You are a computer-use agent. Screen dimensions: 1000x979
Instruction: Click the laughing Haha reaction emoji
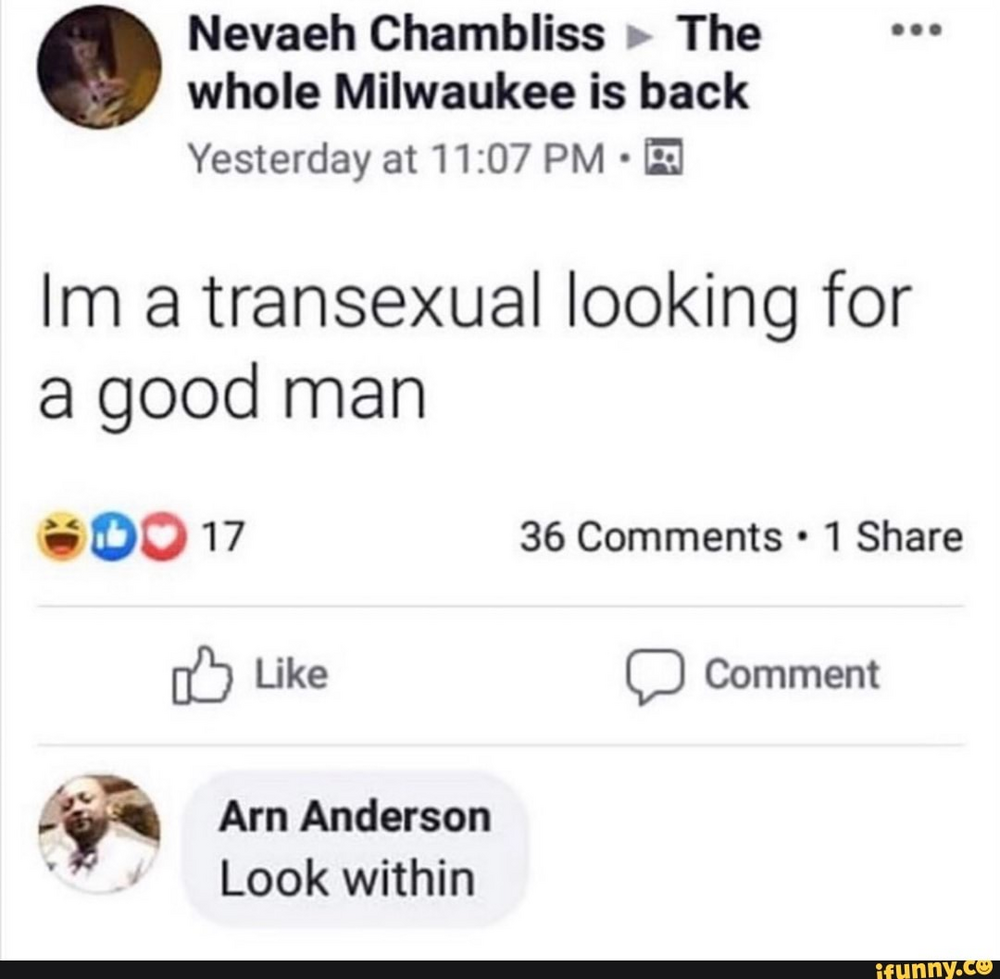click(x=62, y=538)
